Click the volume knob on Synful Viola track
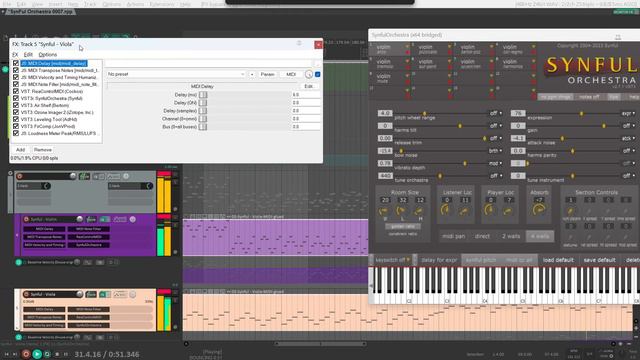Screen dimensions: 640x360 click(80, 294)
